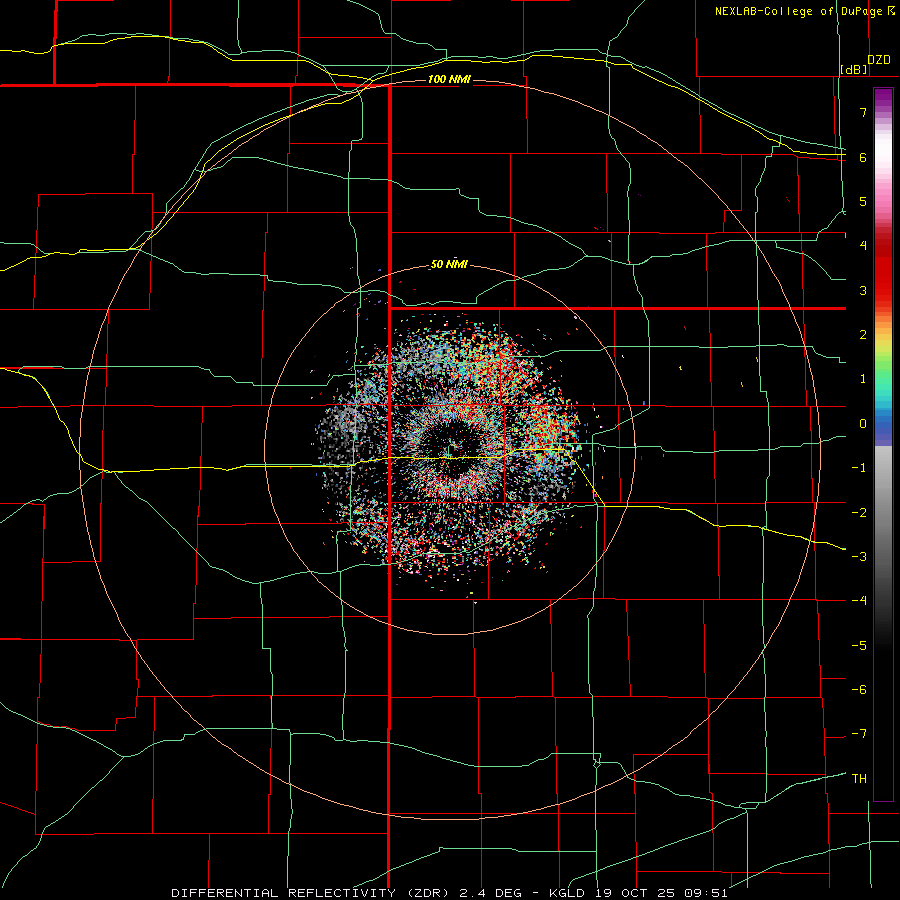Viewport: 900px width, 900px height.
Task: Click the 7 value on the color scale
Action: 863,112
